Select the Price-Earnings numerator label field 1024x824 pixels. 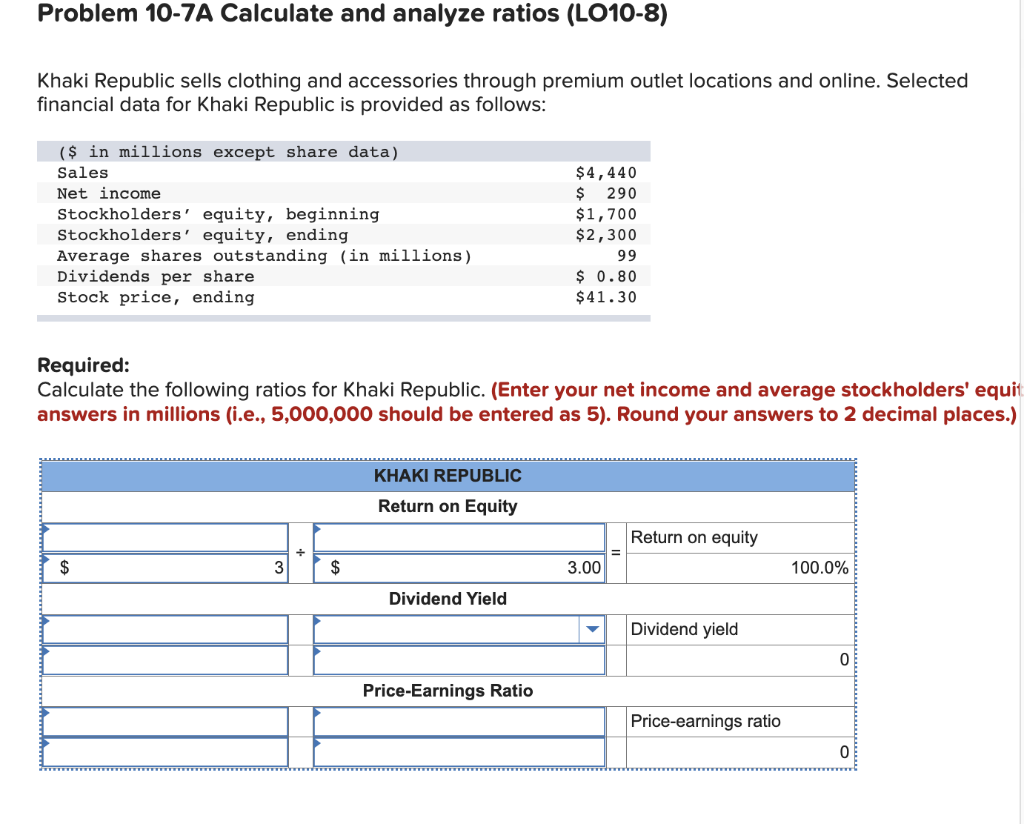(x=165, y=721)
